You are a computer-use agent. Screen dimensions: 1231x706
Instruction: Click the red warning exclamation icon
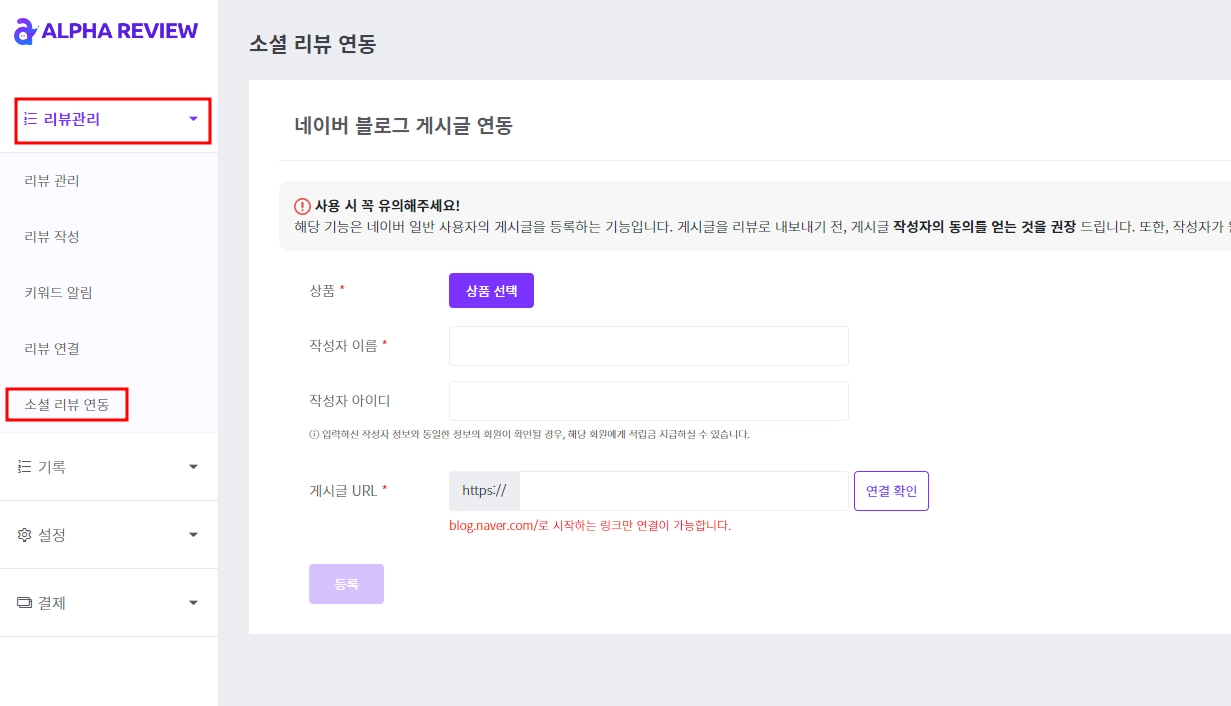(302, 206)
